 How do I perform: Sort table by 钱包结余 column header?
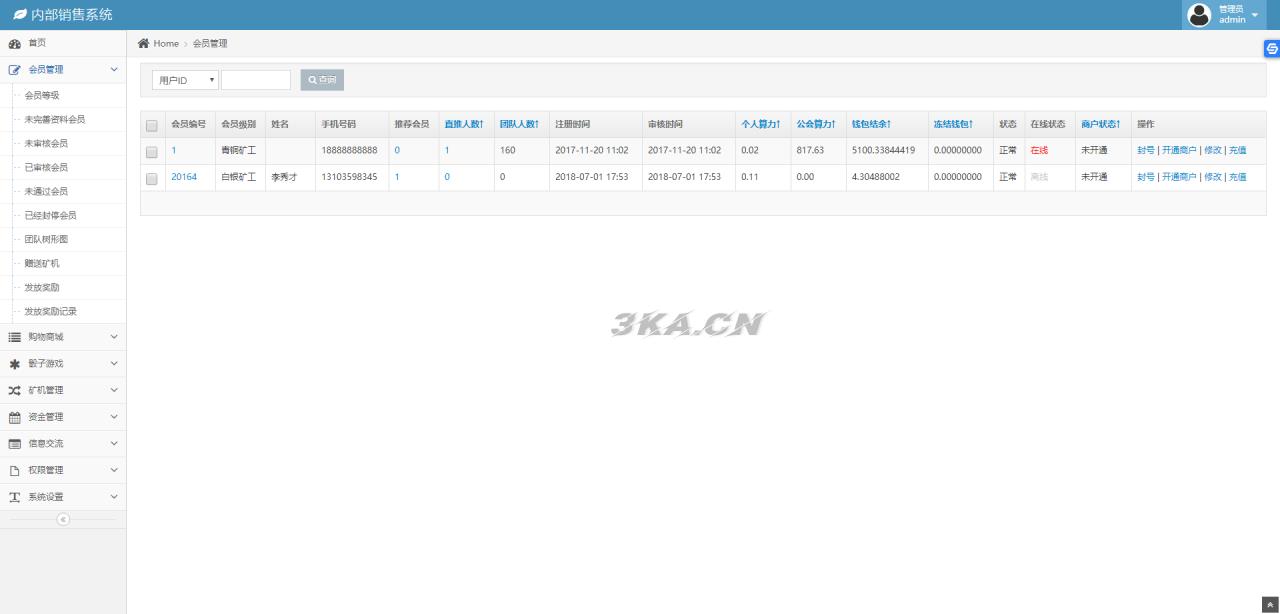click(x=870, y=124)
